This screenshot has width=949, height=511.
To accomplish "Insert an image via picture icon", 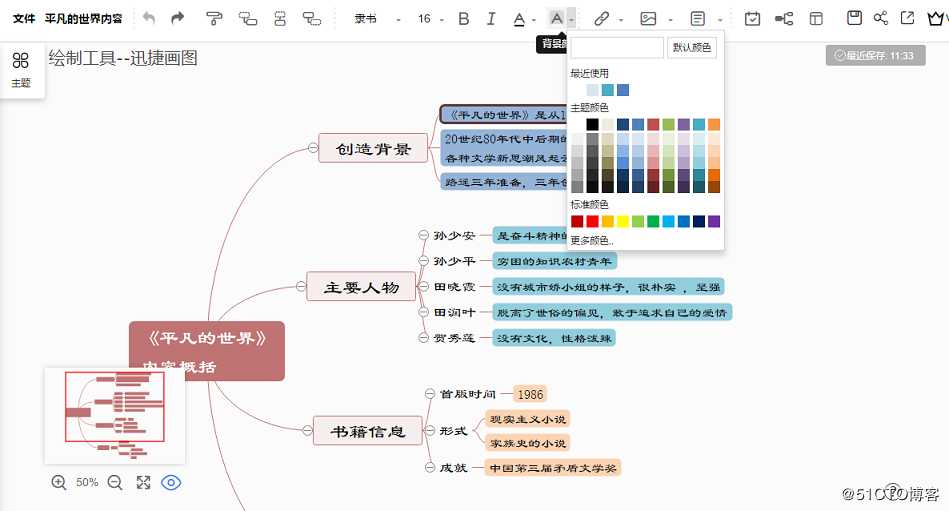I will click(x=648, y=19).
